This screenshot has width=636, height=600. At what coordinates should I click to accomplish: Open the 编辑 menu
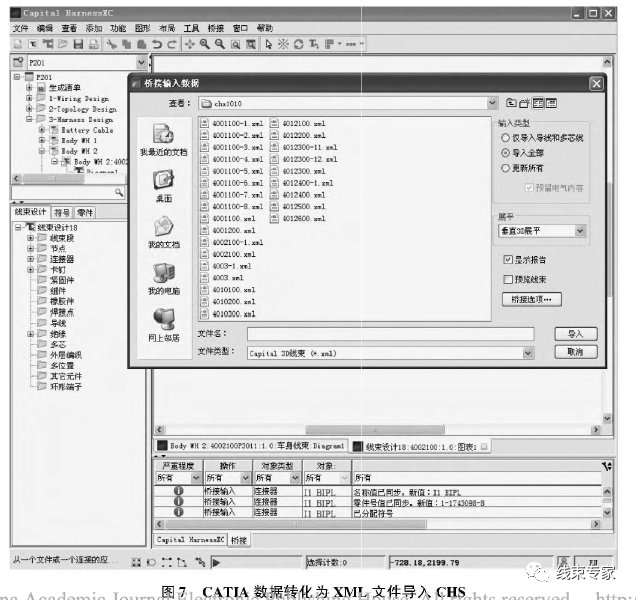tap(45, 28)
